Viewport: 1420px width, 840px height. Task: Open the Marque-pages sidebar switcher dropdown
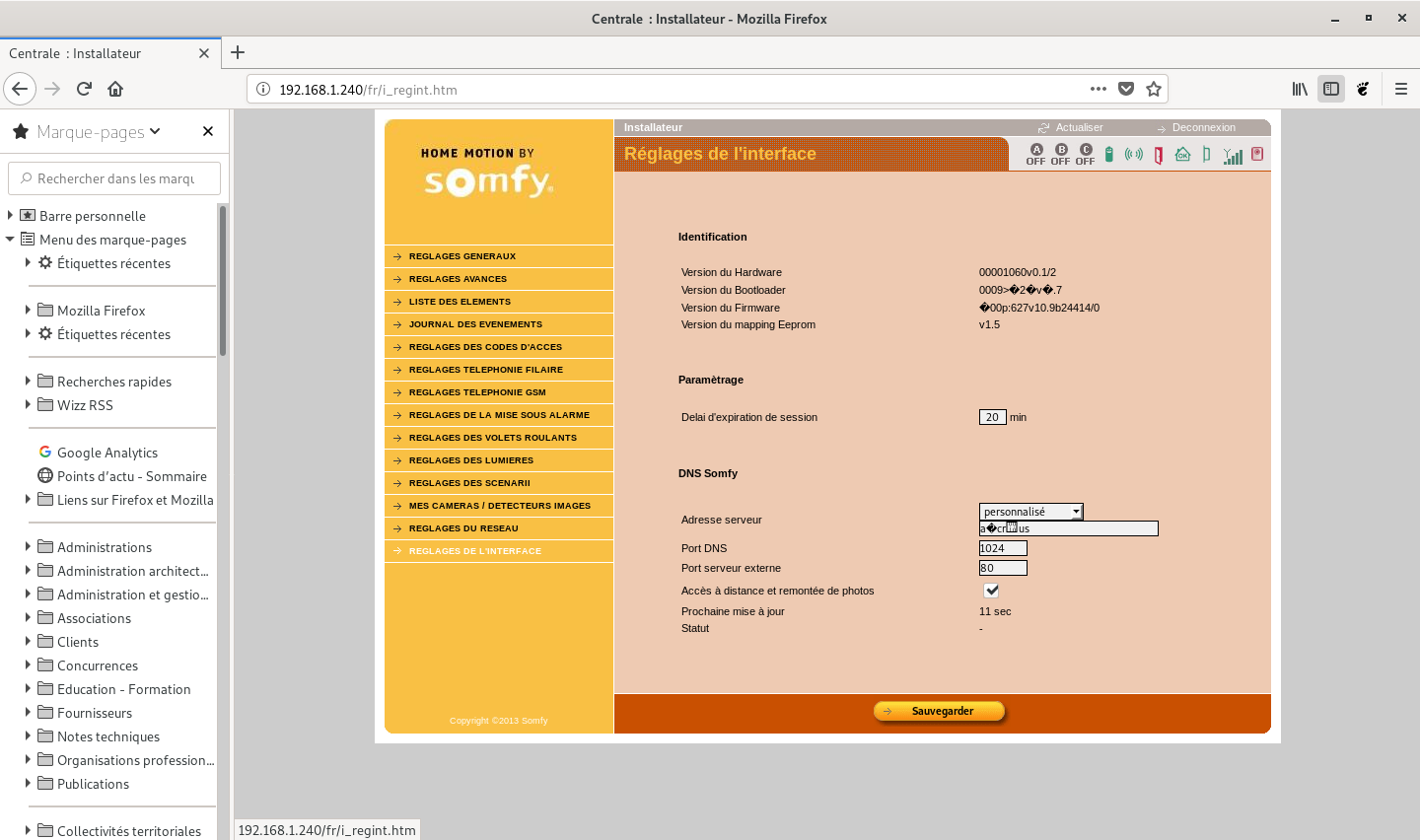click(x=99, y=131)
